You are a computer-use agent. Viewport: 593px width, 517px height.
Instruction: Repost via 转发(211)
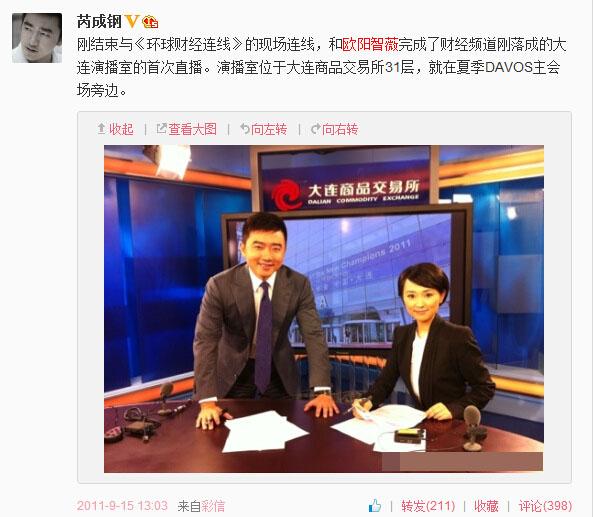click(x=428, y=506)
